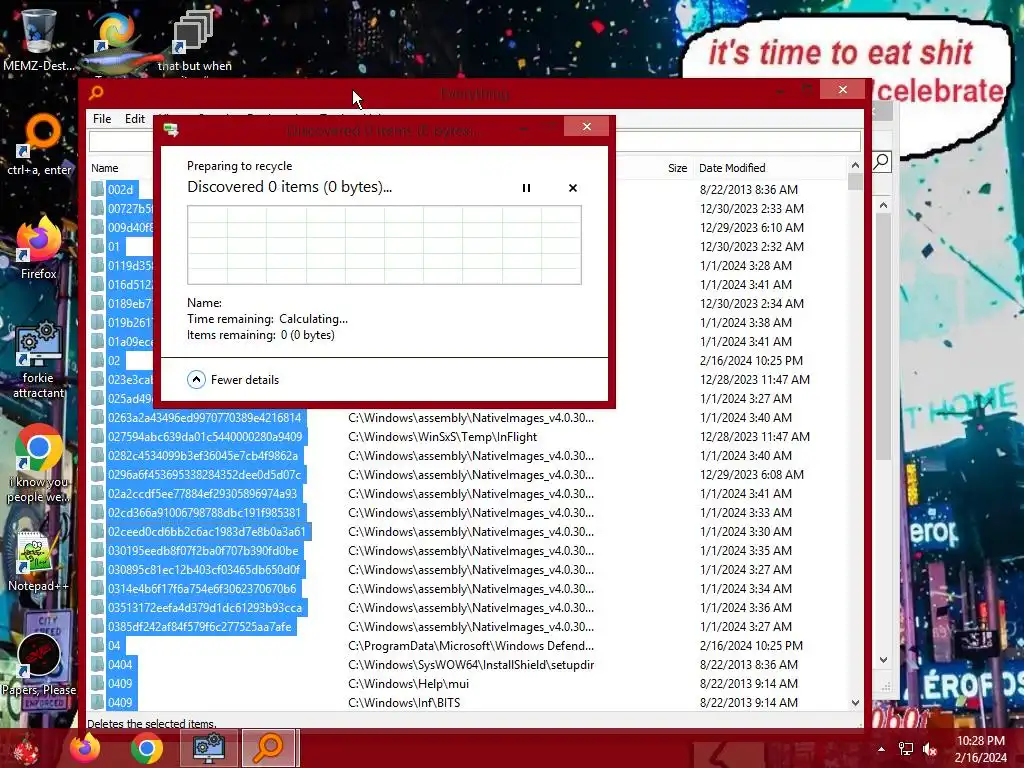Open the 'forkie attractant' desktop shortcut
1024x768 pixels.
pyautogui.click(x=39, y=359)
